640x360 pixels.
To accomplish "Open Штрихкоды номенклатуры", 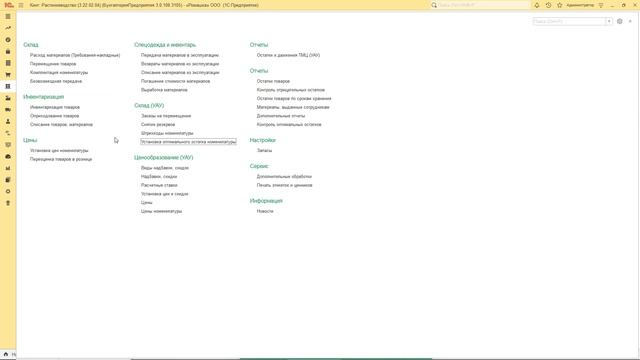I will point(167,133).
